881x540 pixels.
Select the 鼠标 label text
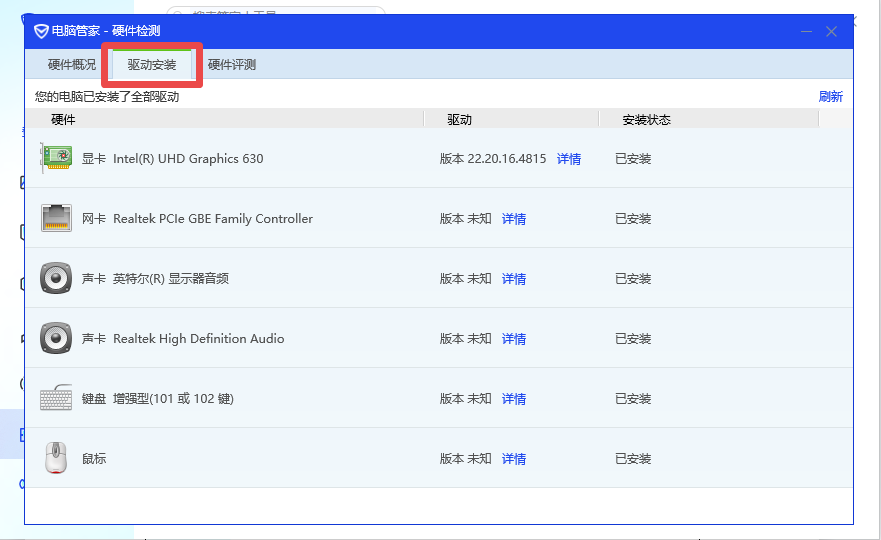pos(94,459)
